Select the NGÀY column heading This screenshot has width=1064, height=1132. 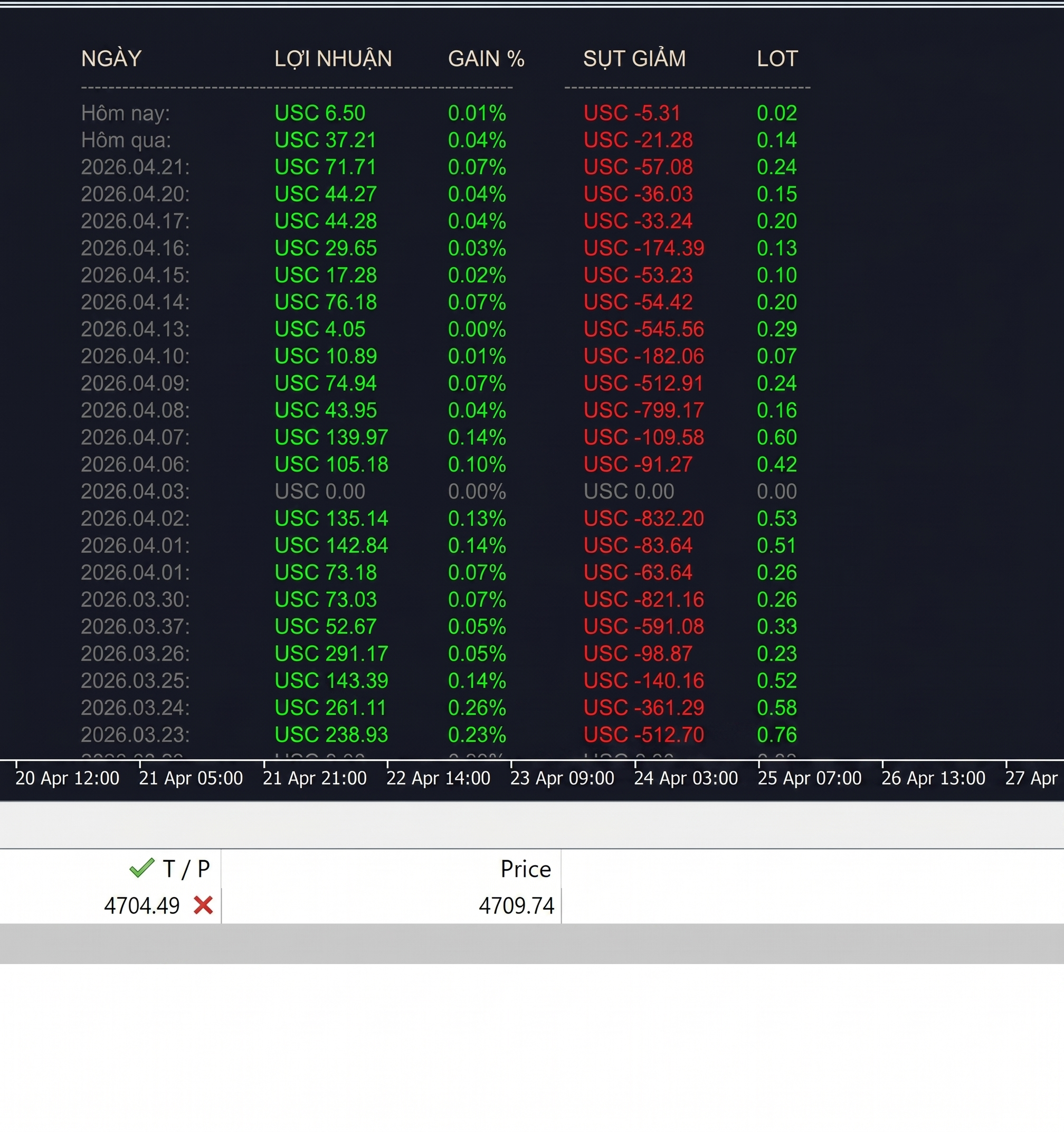111,59
